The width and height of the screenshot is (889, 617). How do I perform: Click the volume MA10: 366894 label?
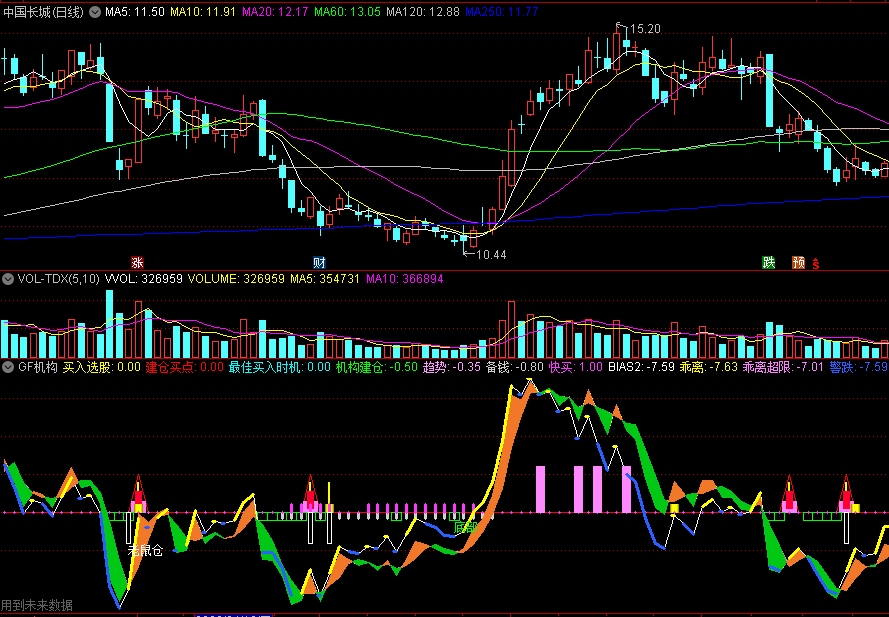click(x=405, y=279)
